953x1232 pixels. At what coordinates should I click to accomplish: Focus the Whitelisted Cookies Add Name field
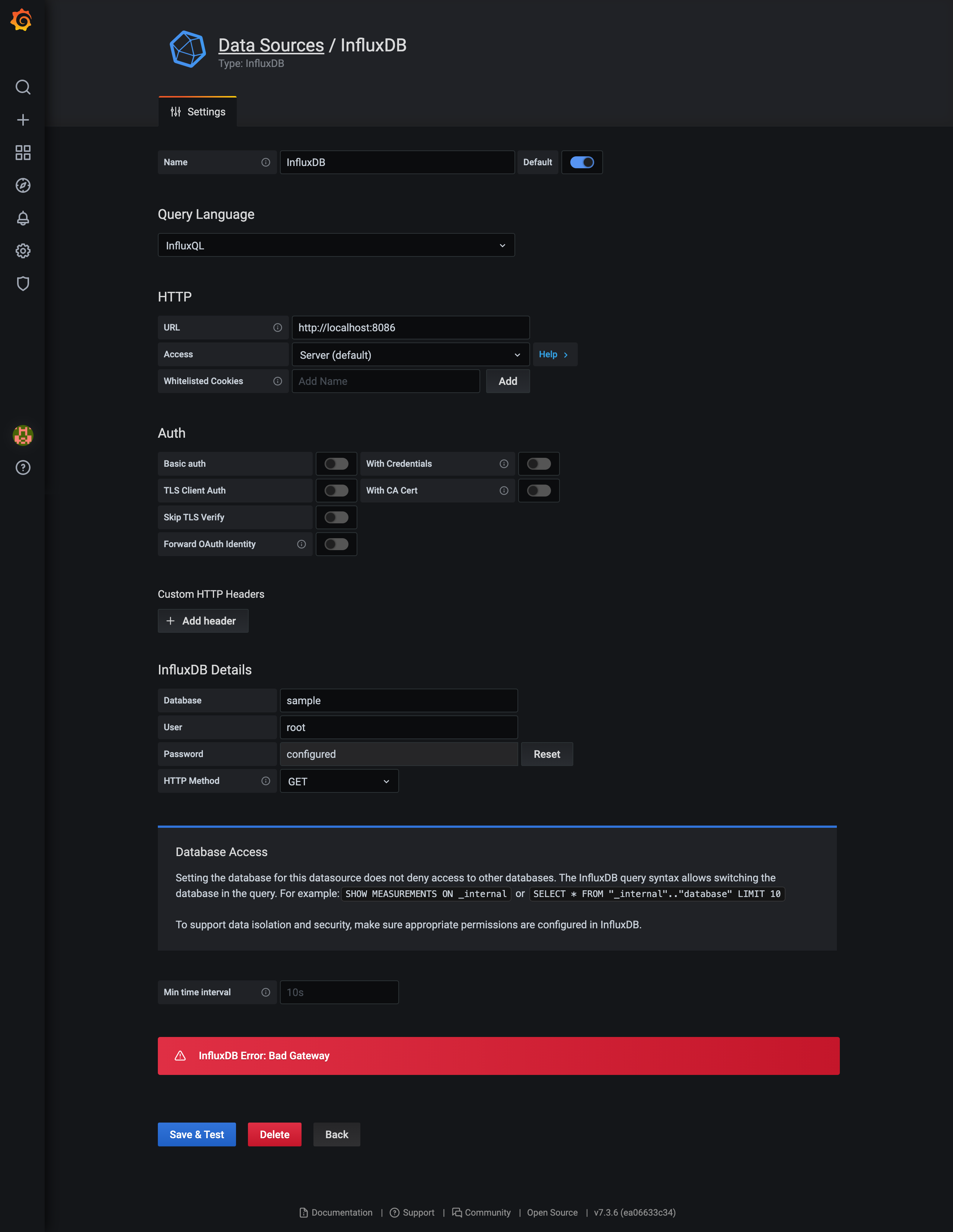point(386,382)
